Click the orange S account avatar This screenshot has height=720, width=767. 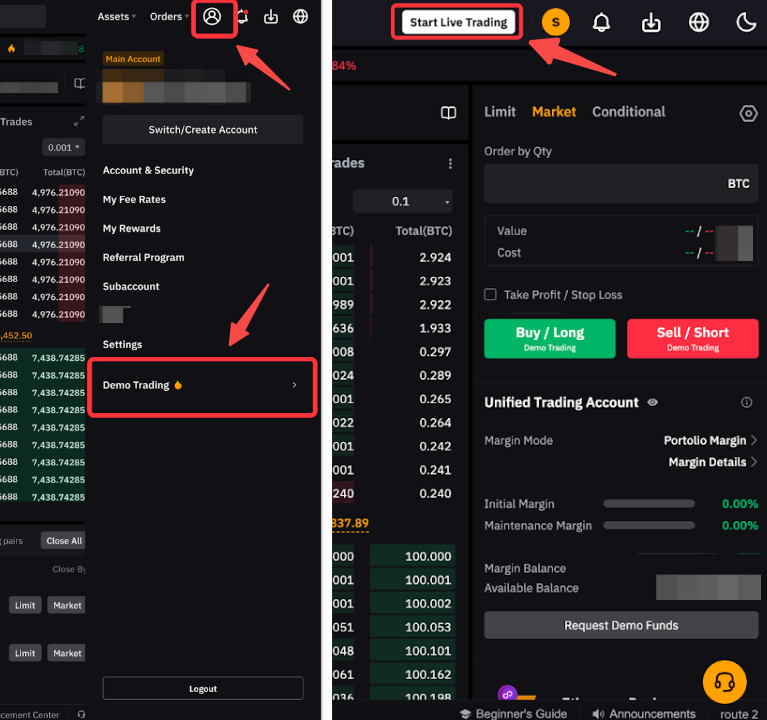pyautogui.click(x=556, y=22)
